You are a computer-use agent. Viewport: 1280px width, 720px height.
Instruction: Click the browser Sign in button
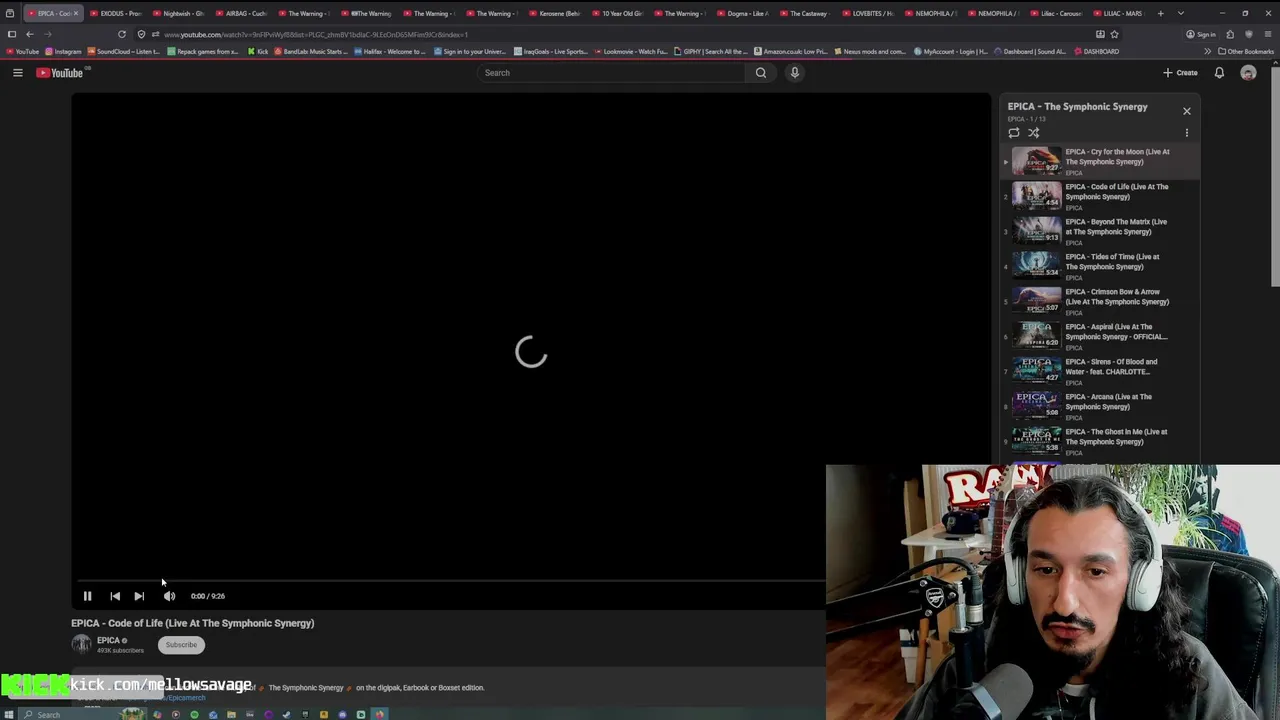[x=1201, y=34]
